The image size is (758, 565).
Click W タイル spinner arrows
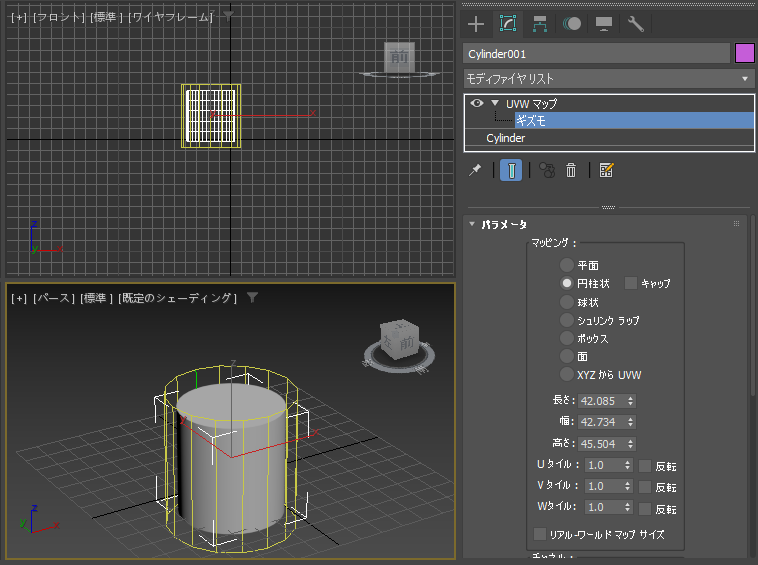pos(627,507)
